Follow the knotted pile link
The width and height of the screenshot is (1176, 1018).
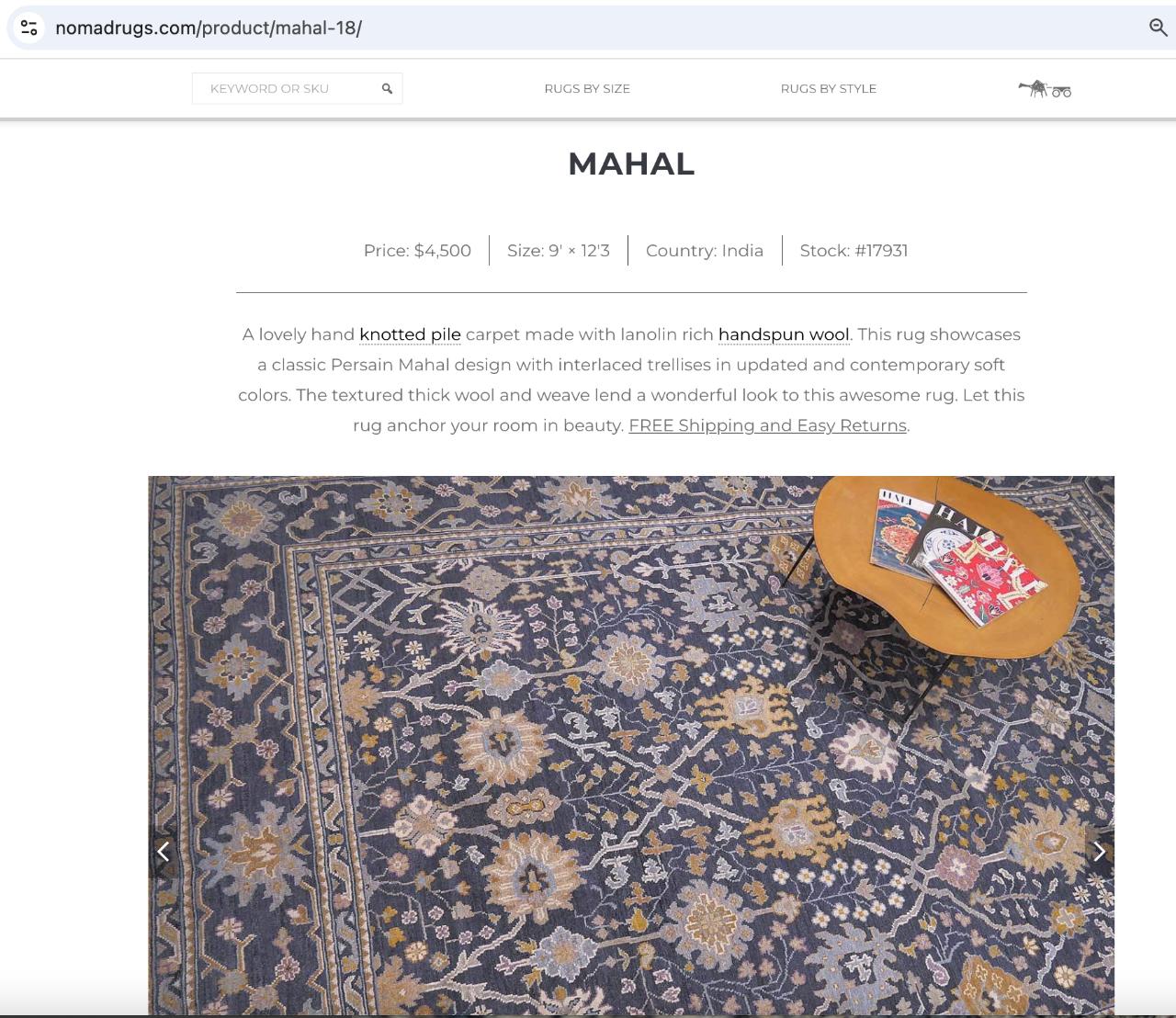click(x=410, y=334)
